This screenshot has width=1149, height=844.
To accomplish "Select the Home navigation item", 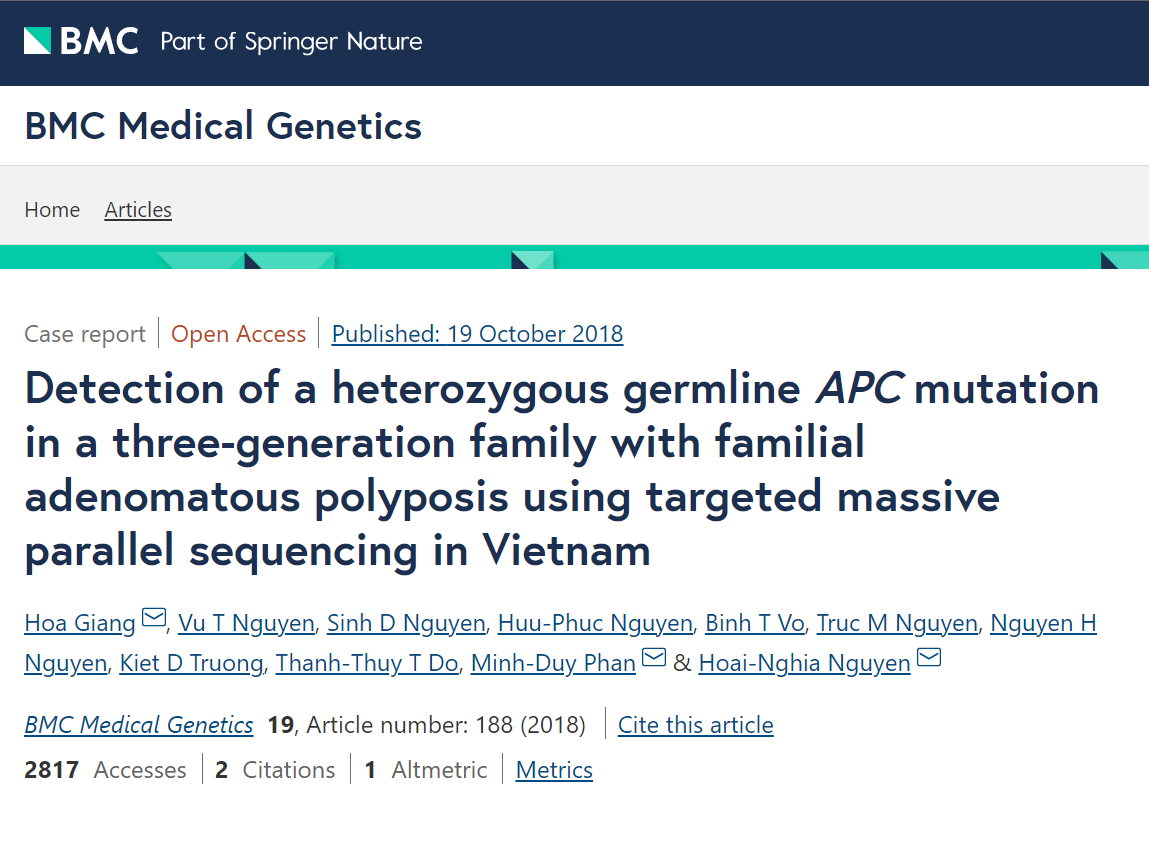I will [x=52, y=209].
